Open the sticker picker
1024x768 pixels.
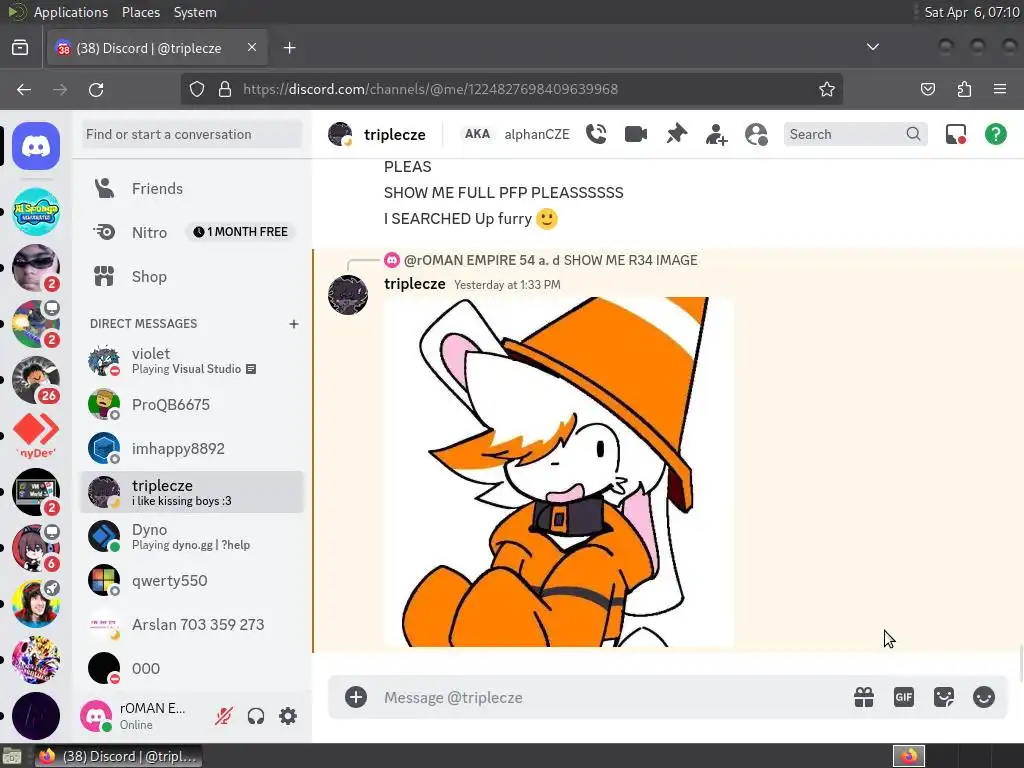click(x=944, y=697)
